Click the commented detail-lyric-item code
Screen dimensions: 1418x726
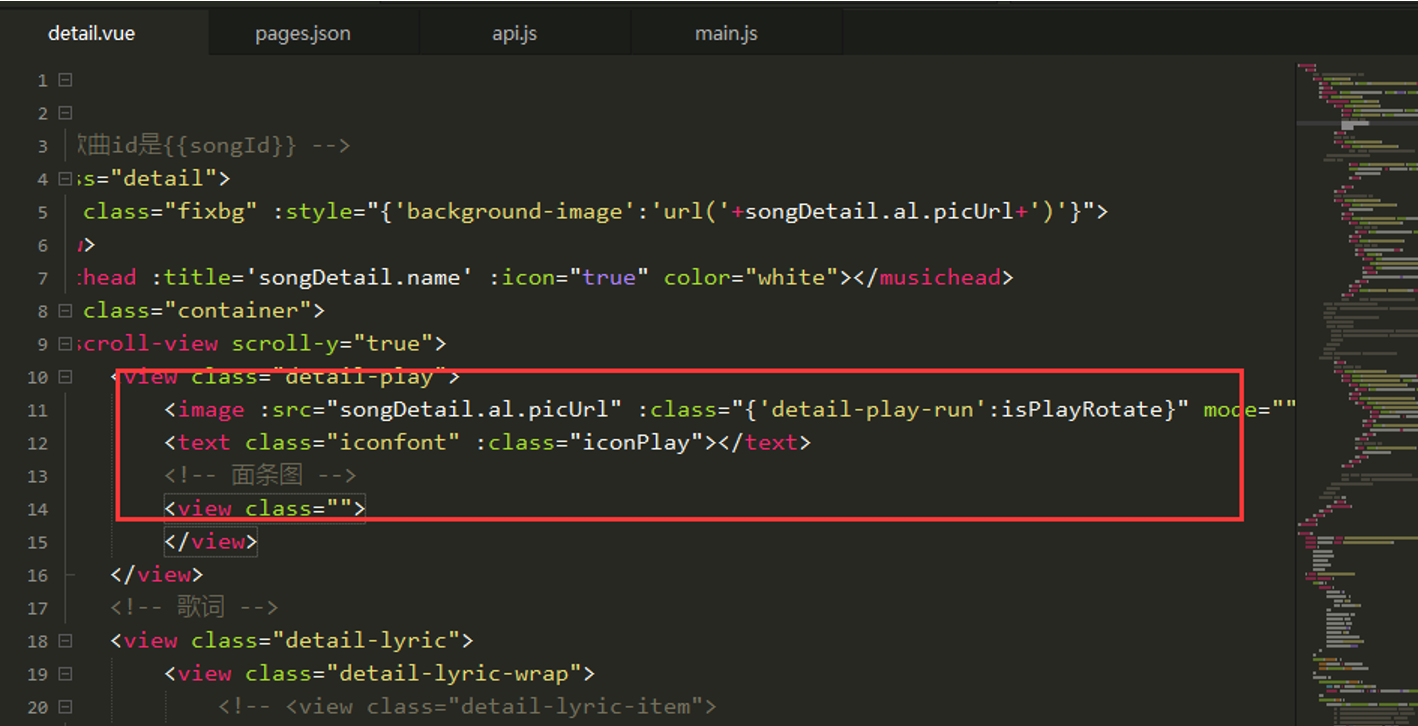[x=467, y=707]
